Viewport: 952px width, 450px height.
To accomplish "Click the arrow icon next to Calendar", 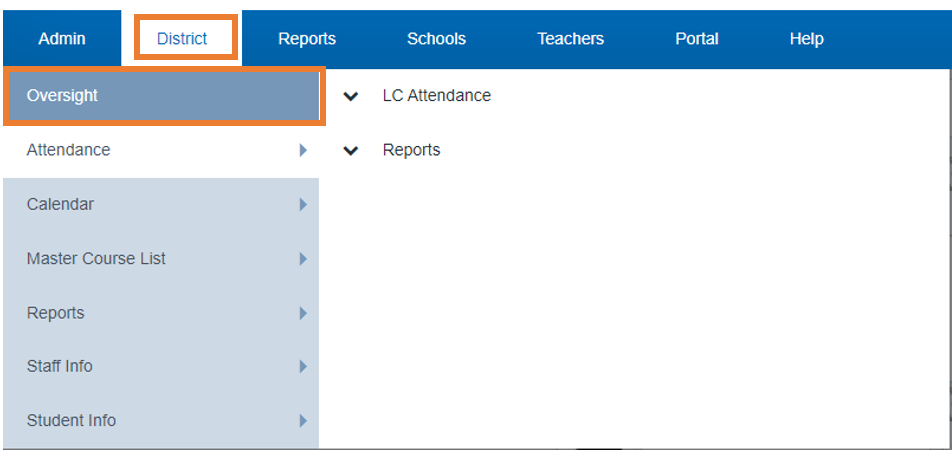I will pyautogui.click(x=302, y=204).
